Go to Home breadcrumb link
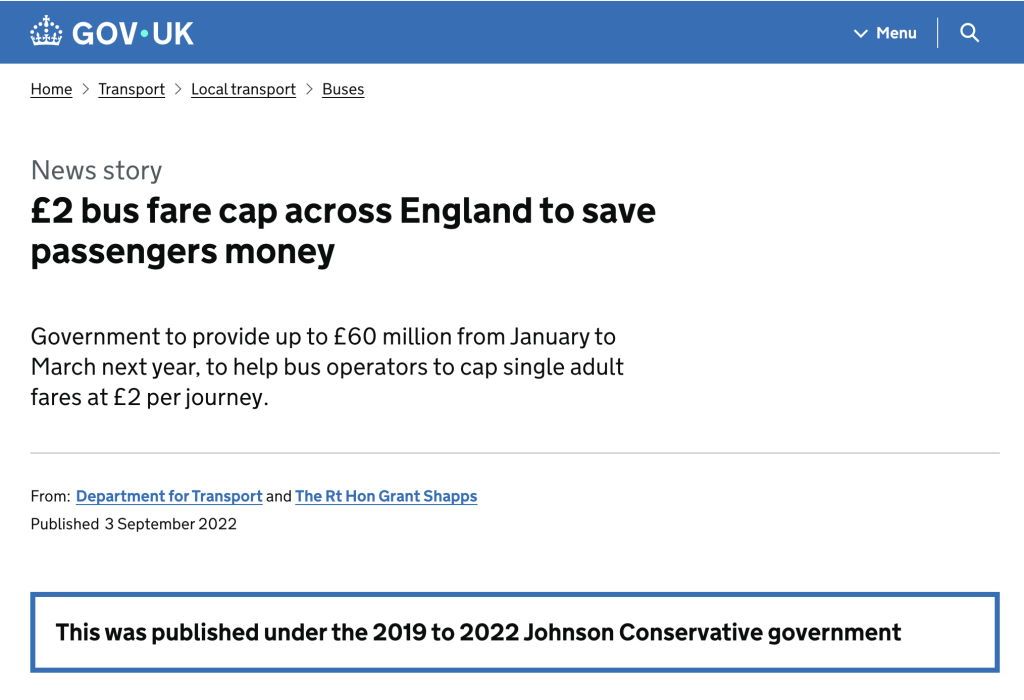Image resolution: width=1024 pixels, height=700 pixels. point(52,89)
